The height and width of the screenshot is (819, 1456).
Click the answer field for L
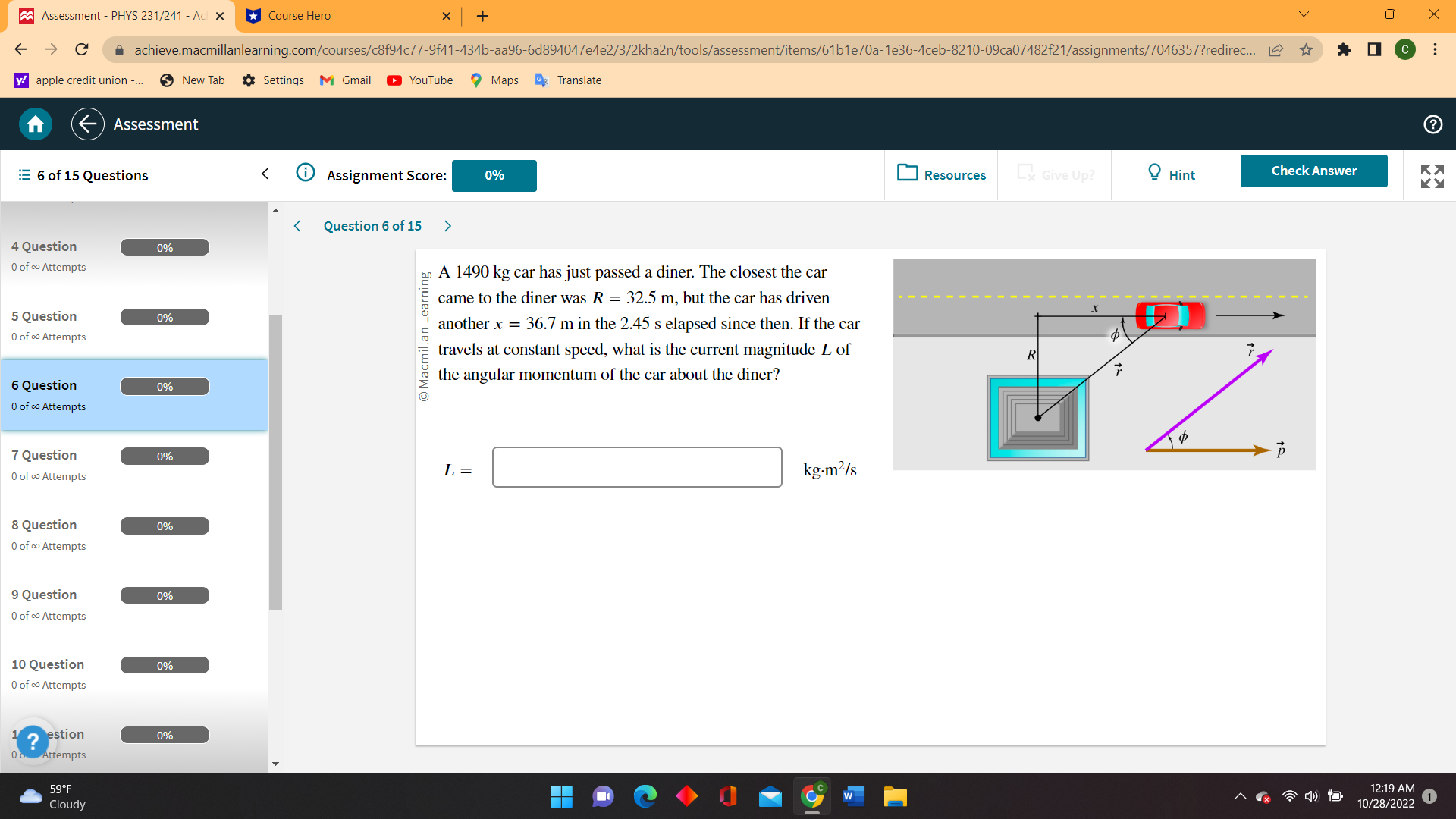click(x=637, y=467)
